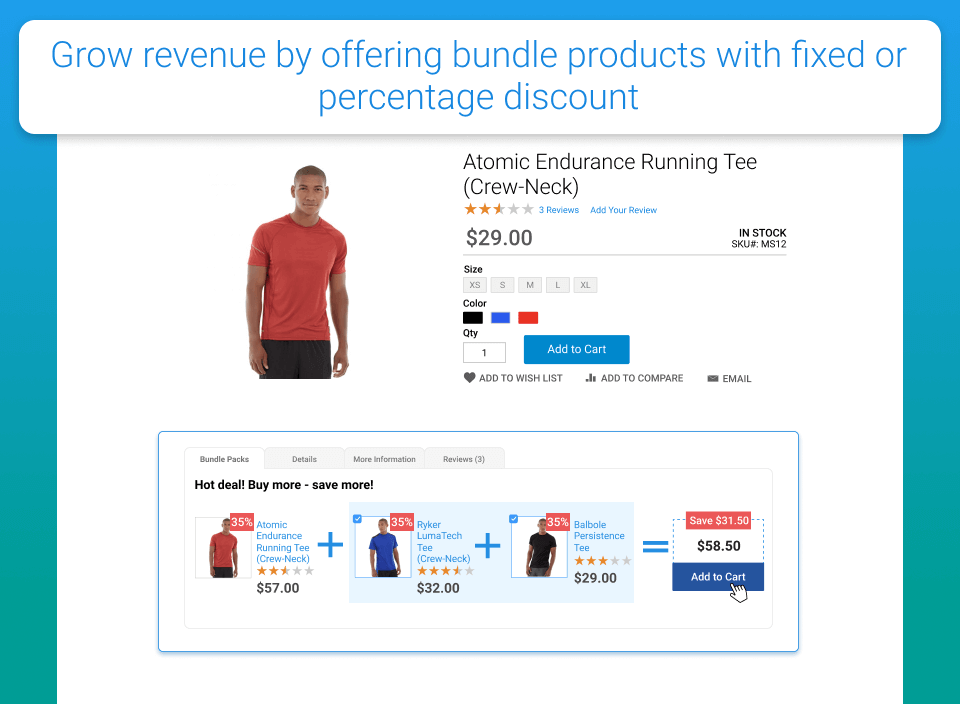This screenshot has height=704, width=960.
Task: Click the Email envelope icon
Action: tap(713, 378)
